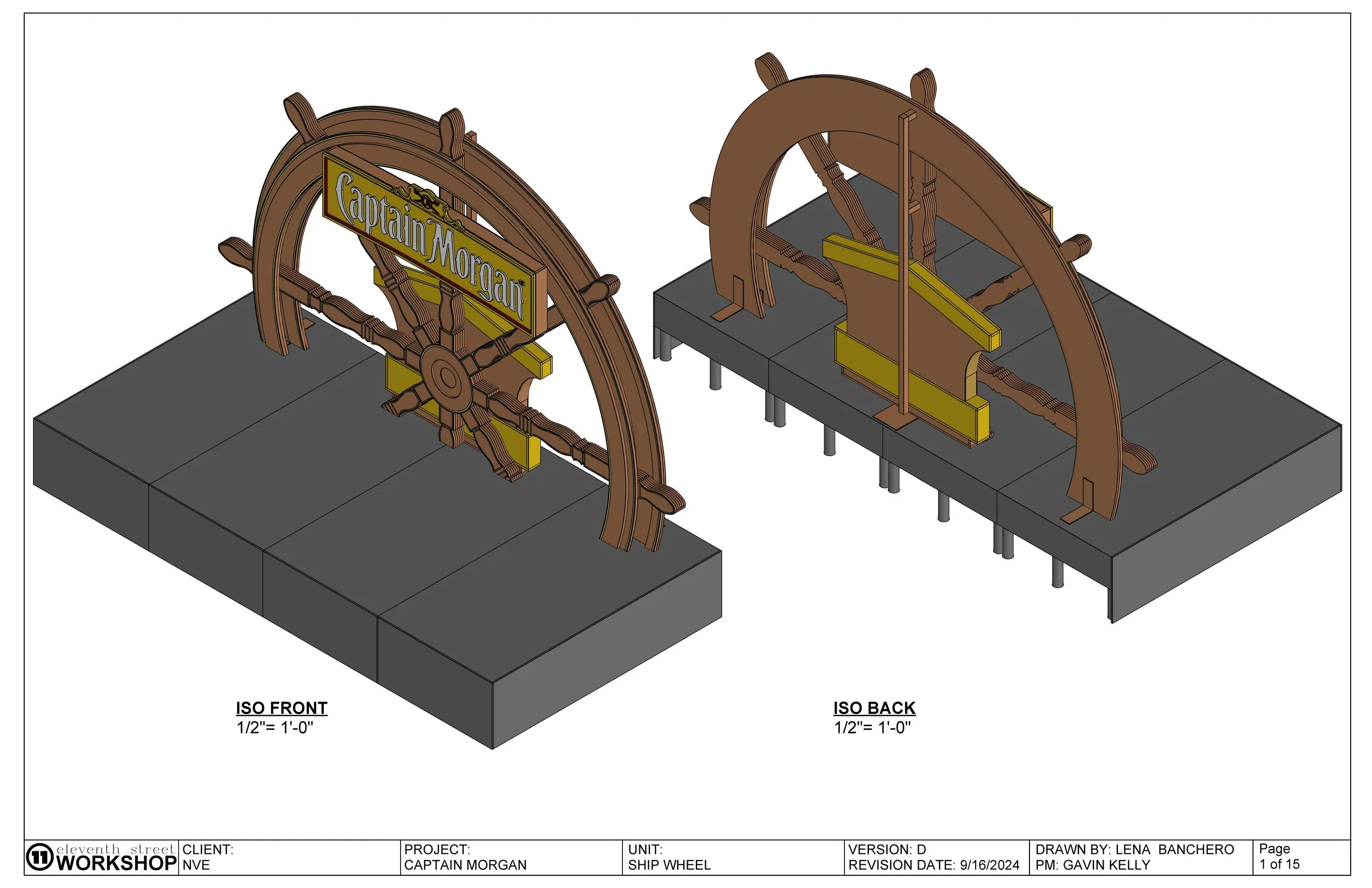
Task: Select the wheel center hub in front view
Action: tap(447, 377)
